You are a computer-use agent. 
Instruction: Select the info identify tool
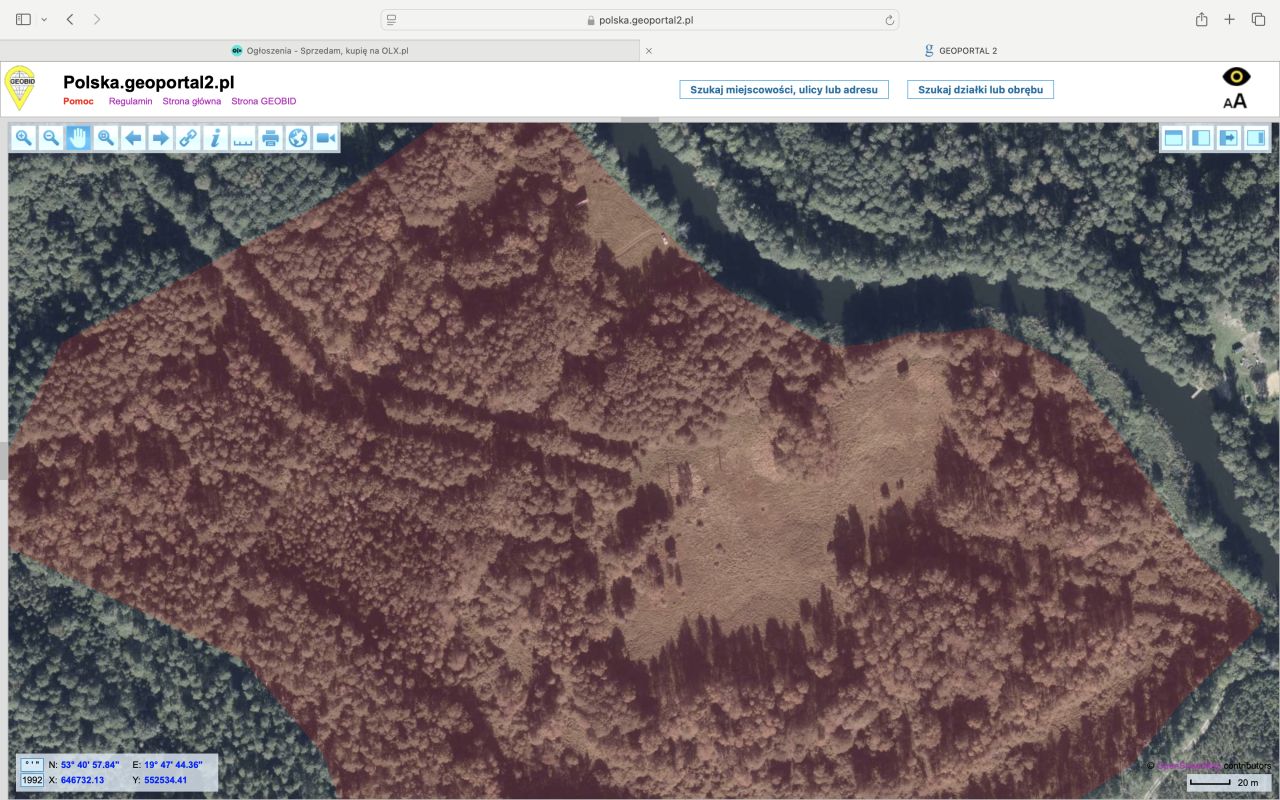(x=215, y=139)
